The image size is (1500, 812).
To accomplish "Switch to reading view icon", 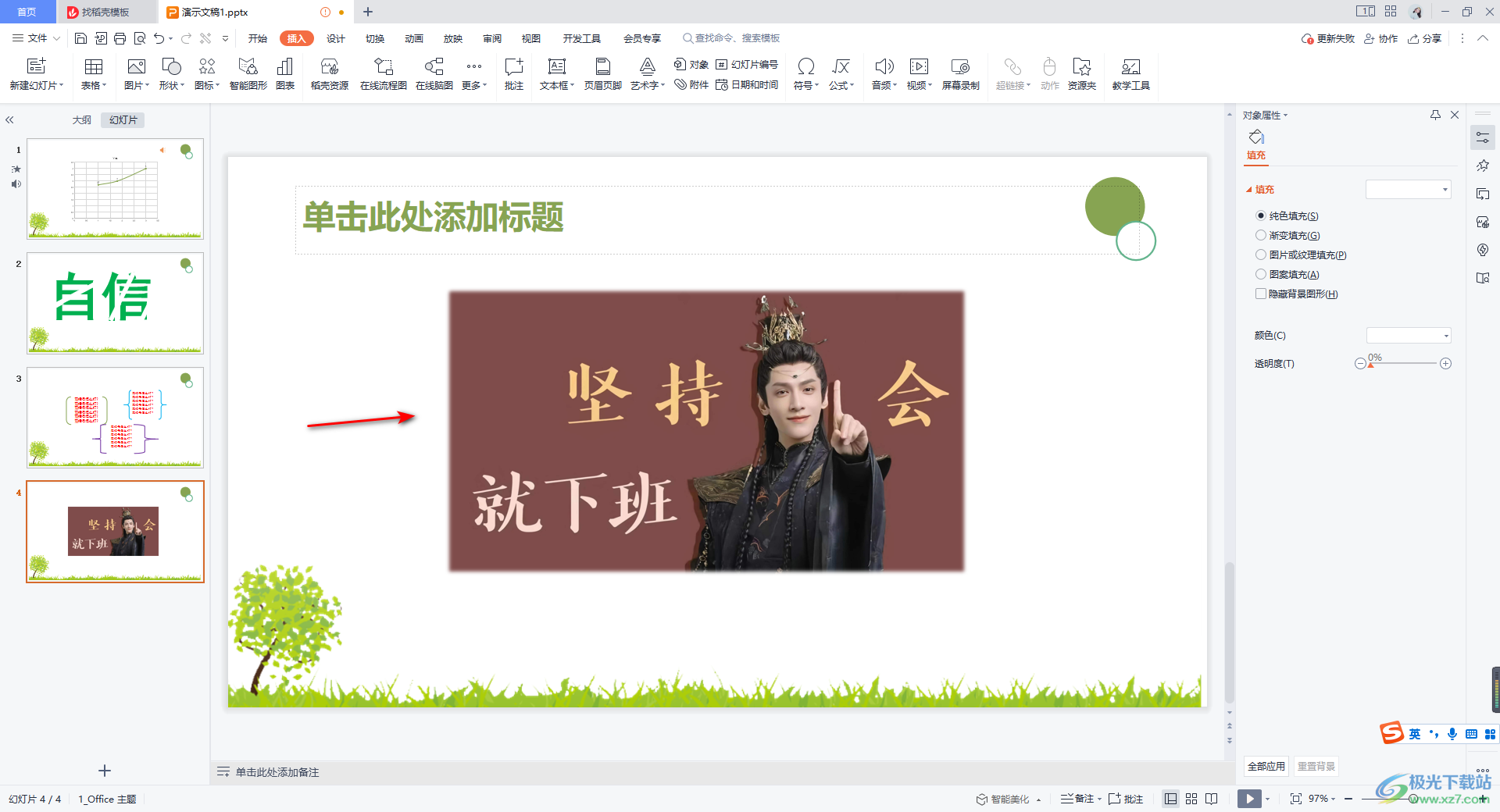I will [1212, 799].
